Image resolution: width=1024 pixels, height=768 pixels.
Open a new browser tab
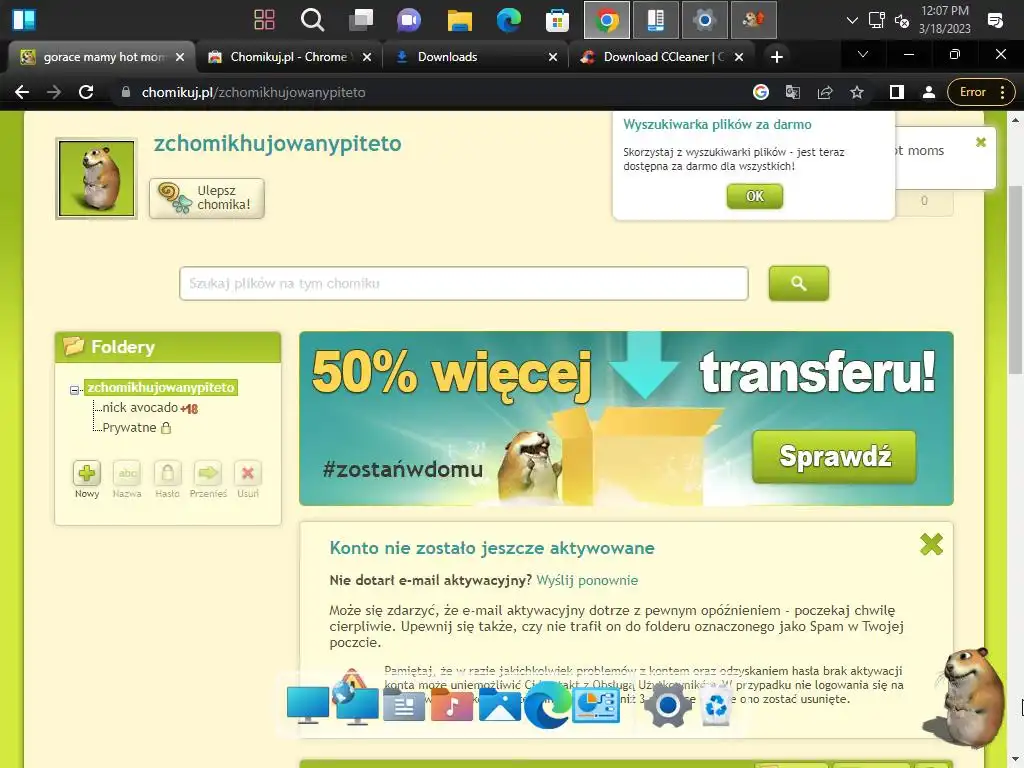tap(776, 57)
